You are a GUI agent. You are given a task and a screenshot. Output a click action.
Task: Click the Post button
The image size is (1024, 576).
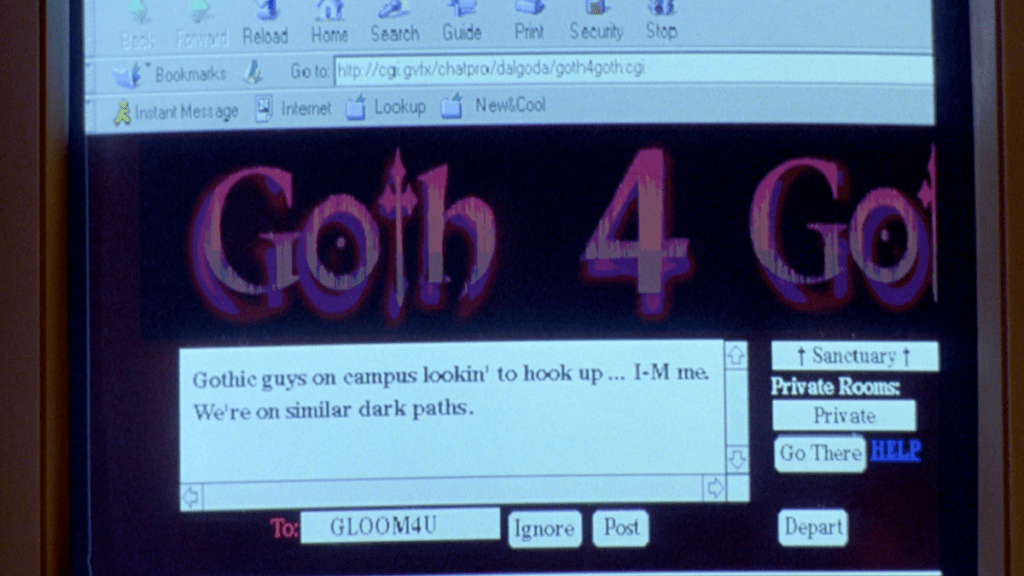coord(621,528)
